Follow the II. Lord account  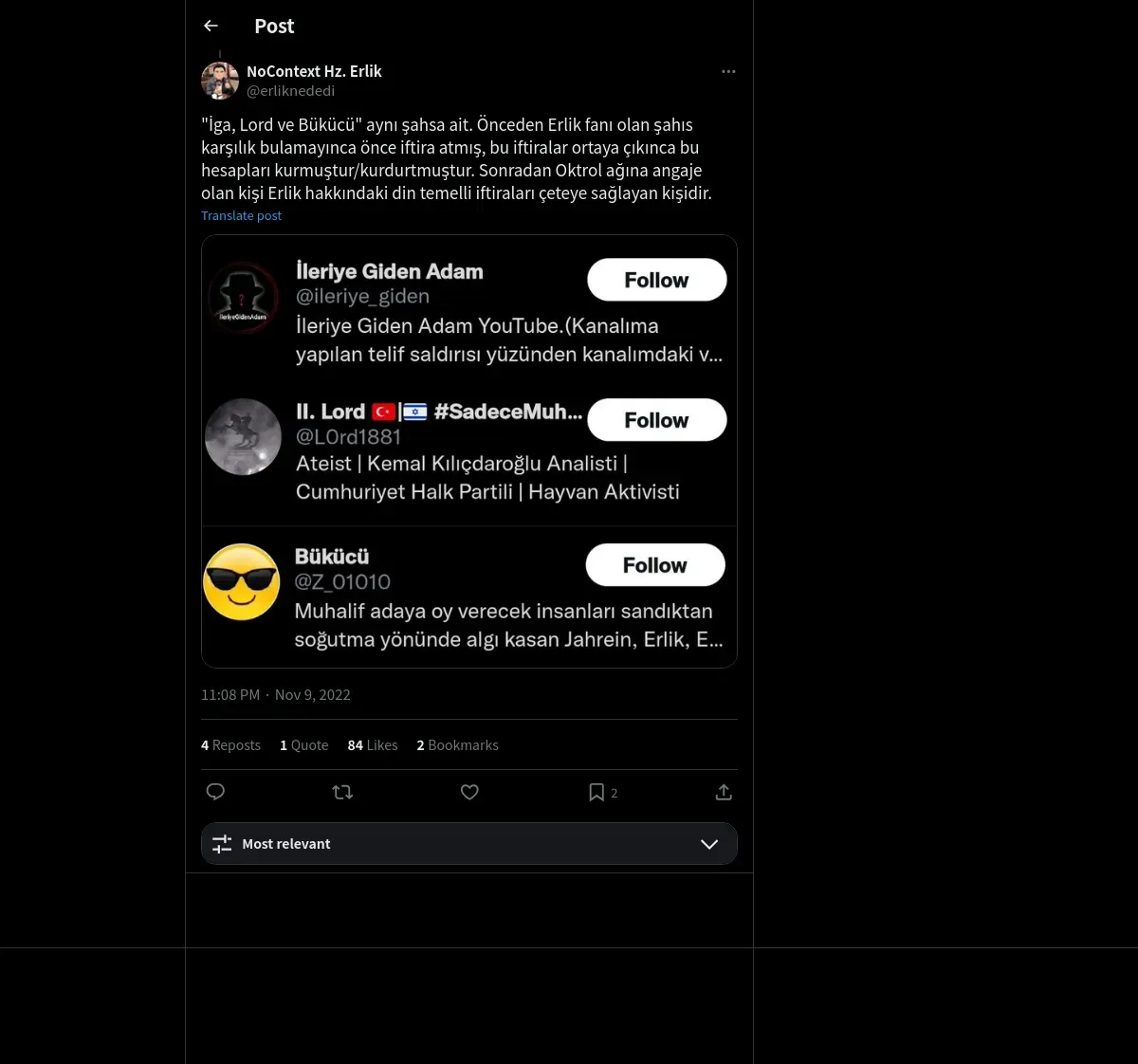(x=656, y=420)
